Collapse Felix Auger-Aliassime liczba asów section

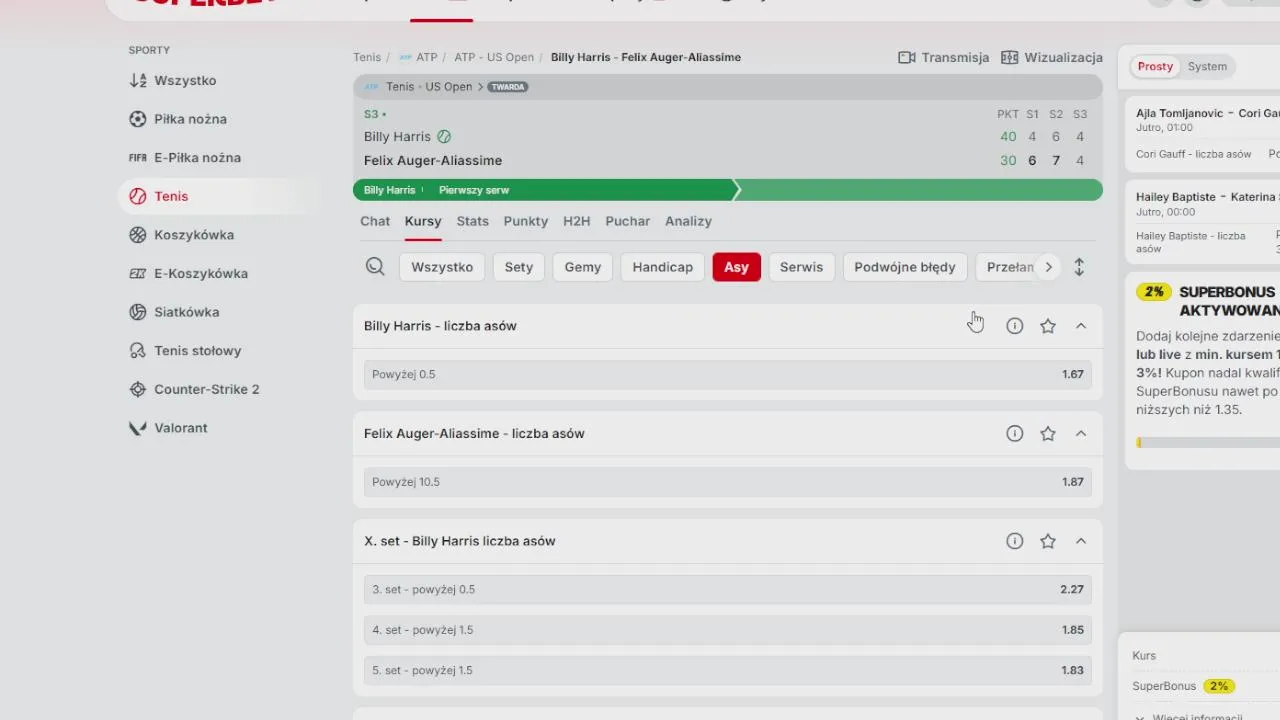(x=1081, y=434)
